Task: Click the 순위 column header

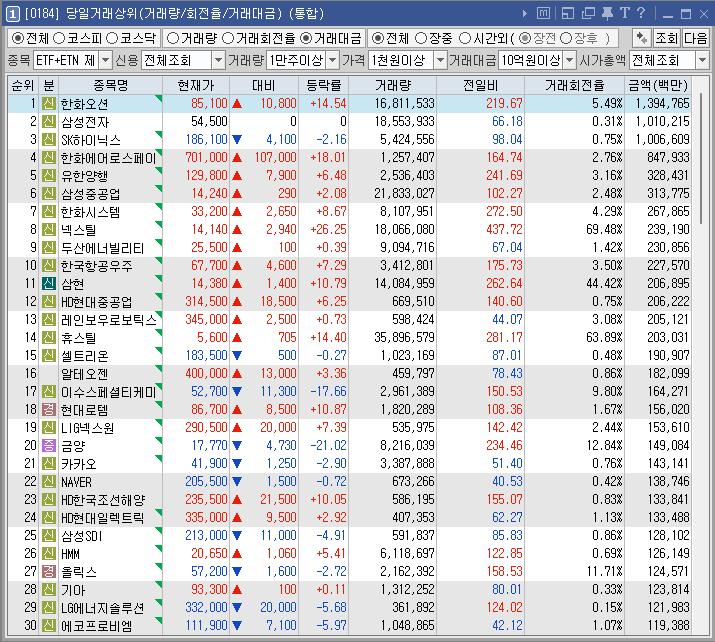Action: [x=23, y=85]
